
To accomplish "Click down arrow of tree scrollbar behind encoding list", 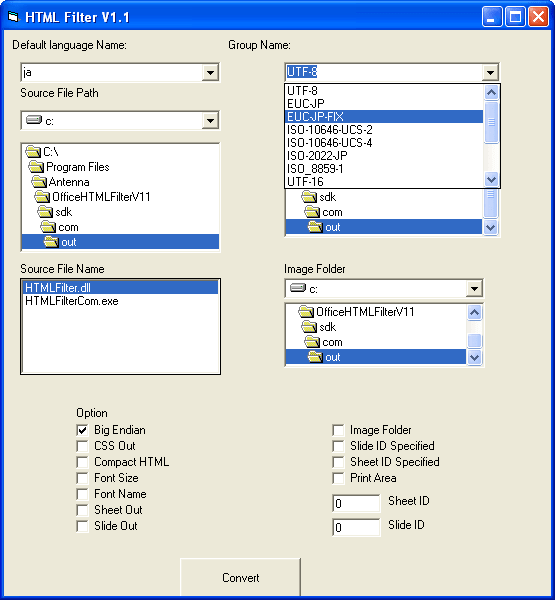I will click(x=490, y=227).
